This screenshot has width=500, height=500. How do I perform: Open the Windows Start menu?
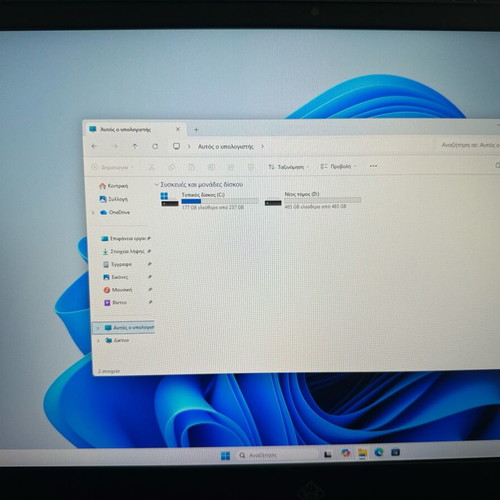pyautogui.click(x=225, y=456)
